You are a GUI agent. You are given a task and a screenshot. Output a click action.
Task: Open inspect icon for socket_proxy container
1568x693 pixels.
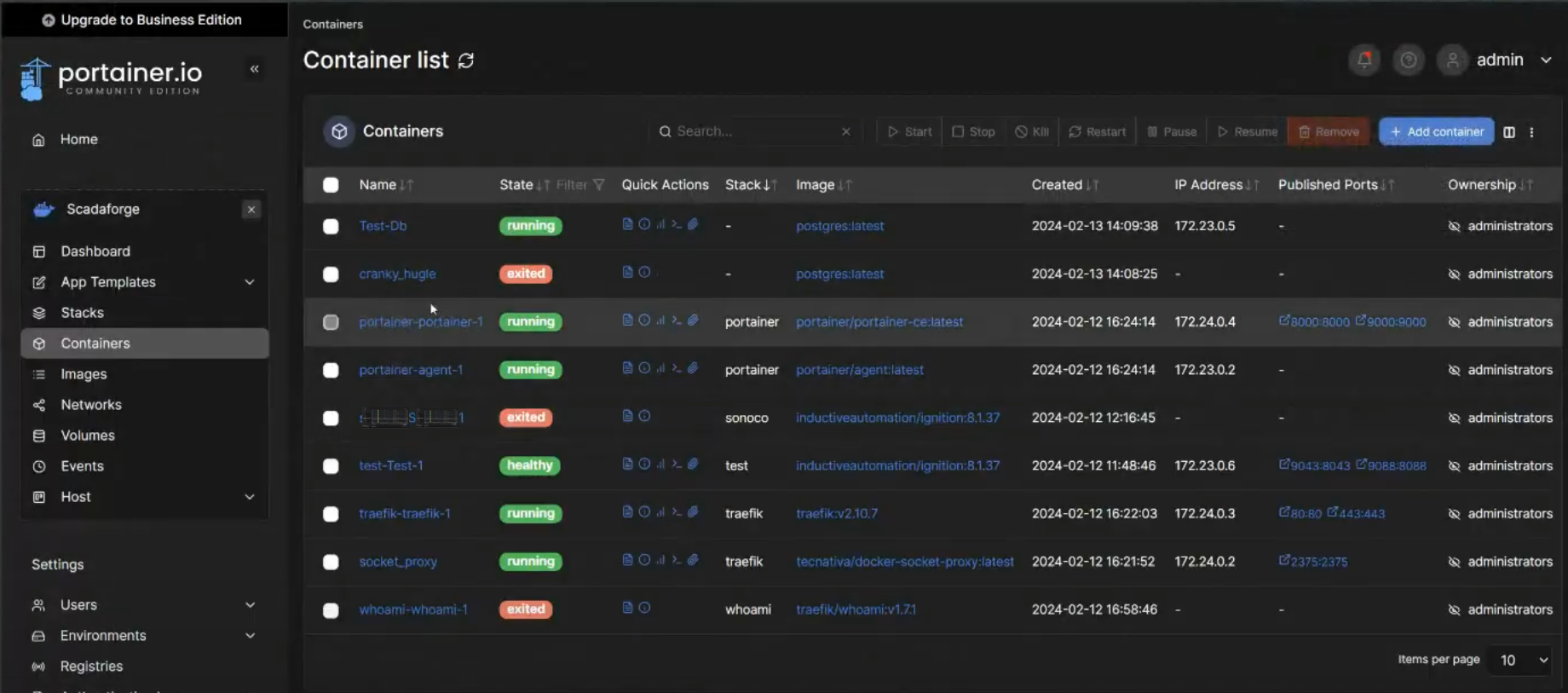pyautogui.click(x=644, y=560)
